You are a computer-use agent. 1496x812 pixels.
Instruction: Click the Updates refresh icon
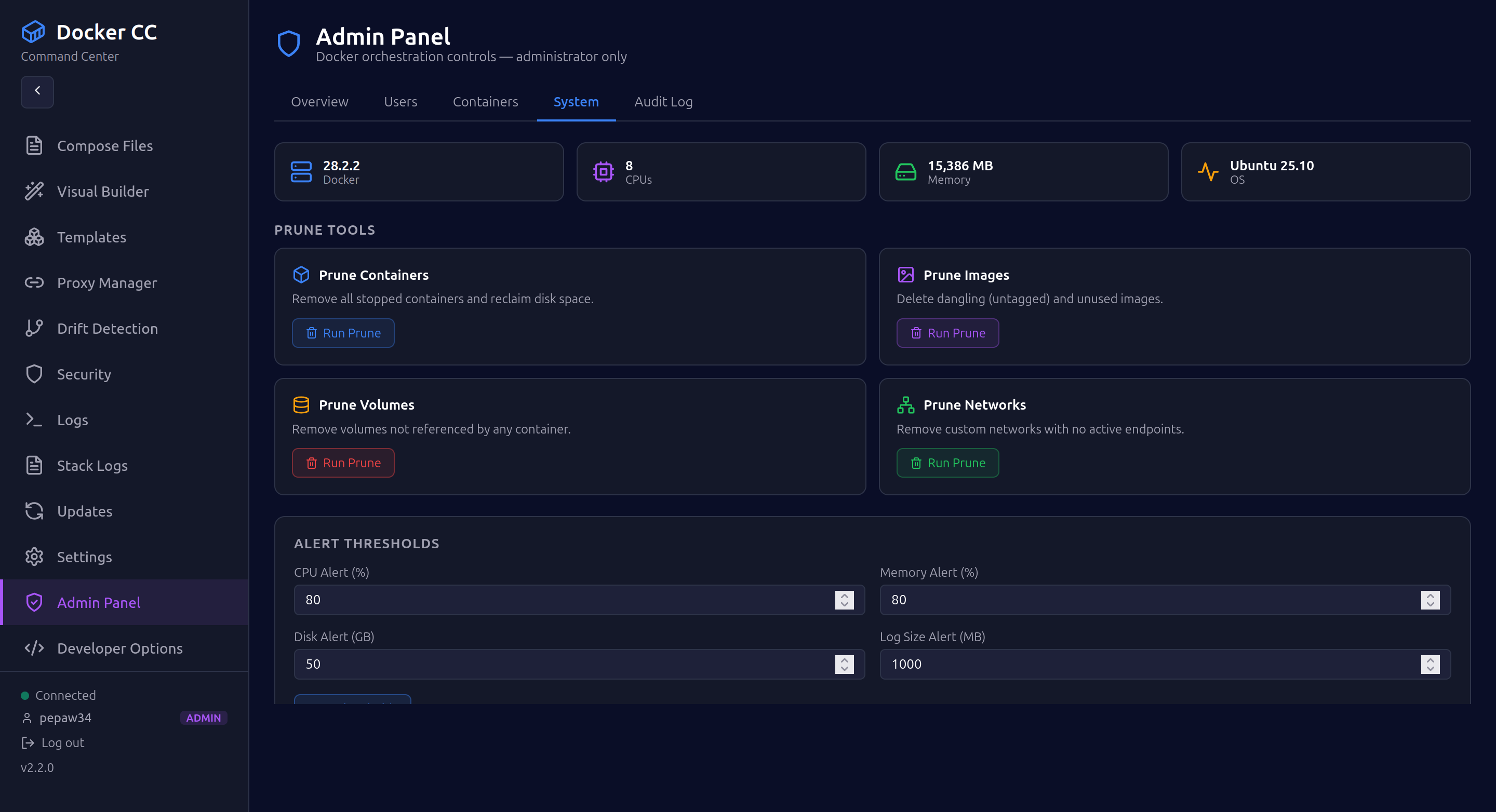point(34,511)
